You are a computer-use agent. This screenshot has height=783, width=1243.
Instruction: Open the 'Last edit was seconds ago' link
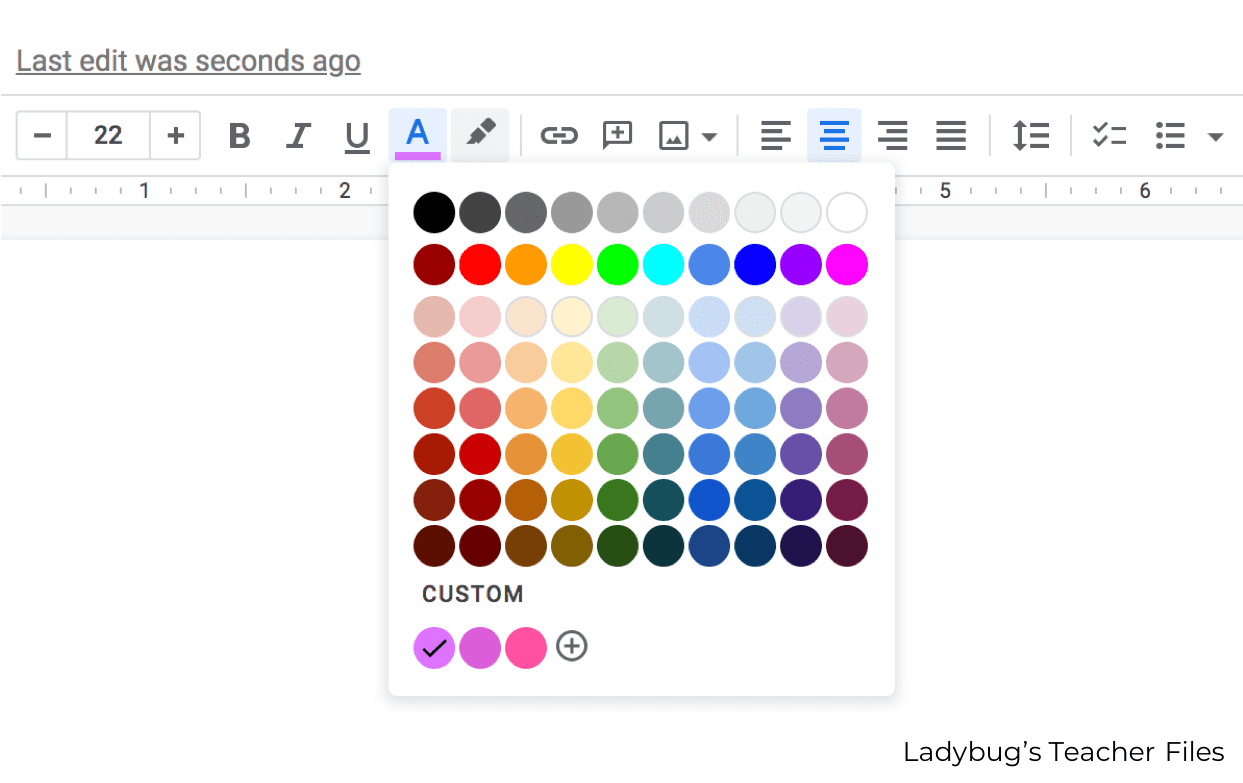(x=188, y=61)
